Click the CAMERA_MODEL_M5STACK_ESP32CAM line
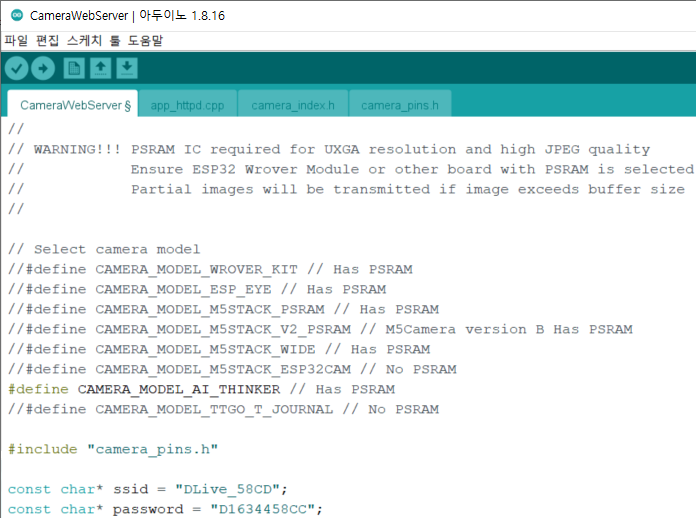Viewport: 696px width, 518px height. pyautogui.click(x=233, y=369)
